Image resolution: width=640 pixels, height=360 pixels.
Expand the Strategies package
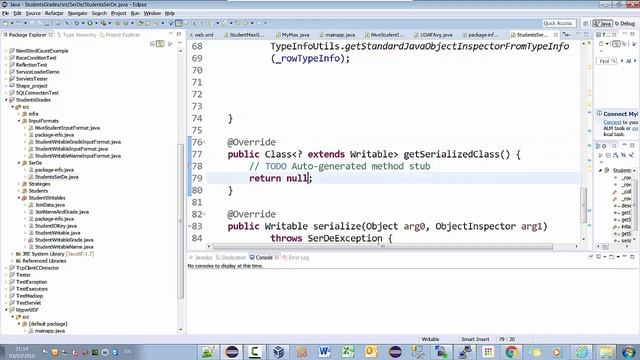tap(19, 184)
